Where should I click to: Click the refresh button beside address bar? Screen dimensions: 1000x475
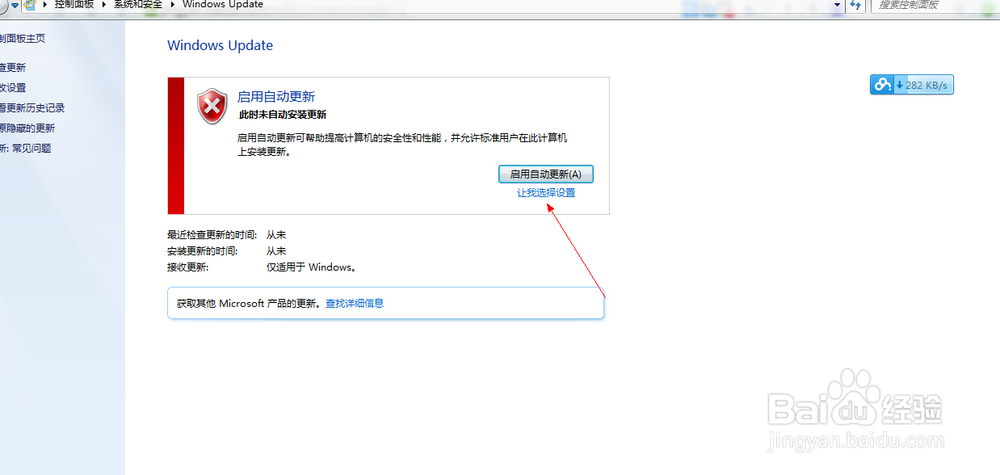pos(856,5)
